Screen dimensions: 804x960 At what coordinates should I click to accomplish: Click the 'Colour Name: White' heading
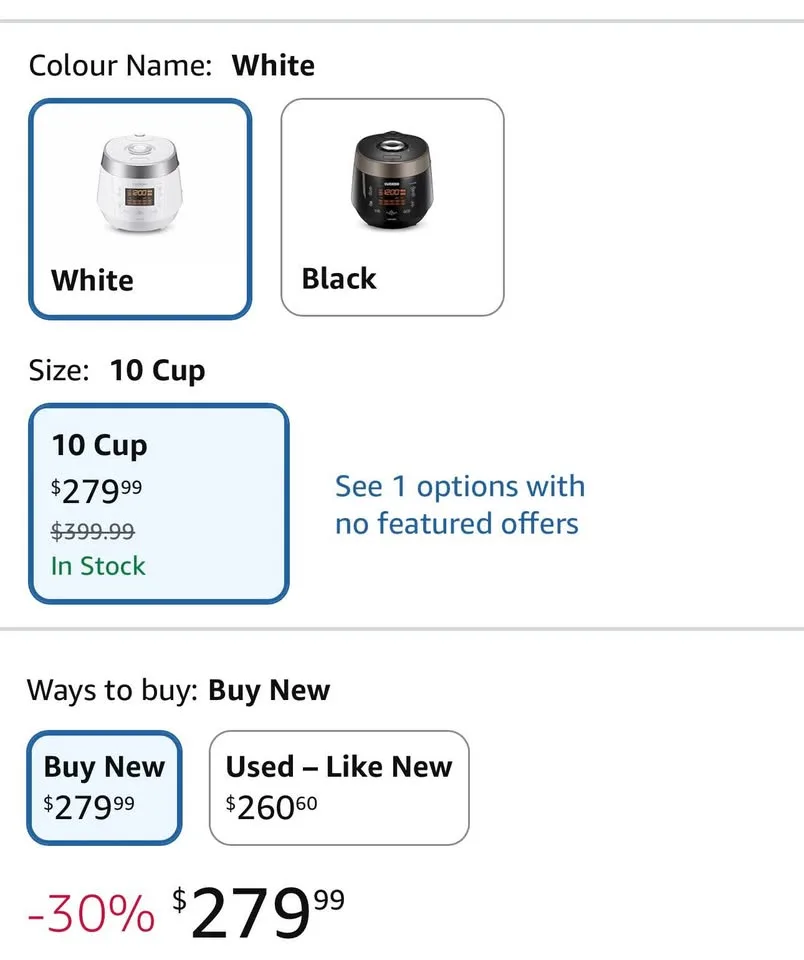tap(171, 65)
